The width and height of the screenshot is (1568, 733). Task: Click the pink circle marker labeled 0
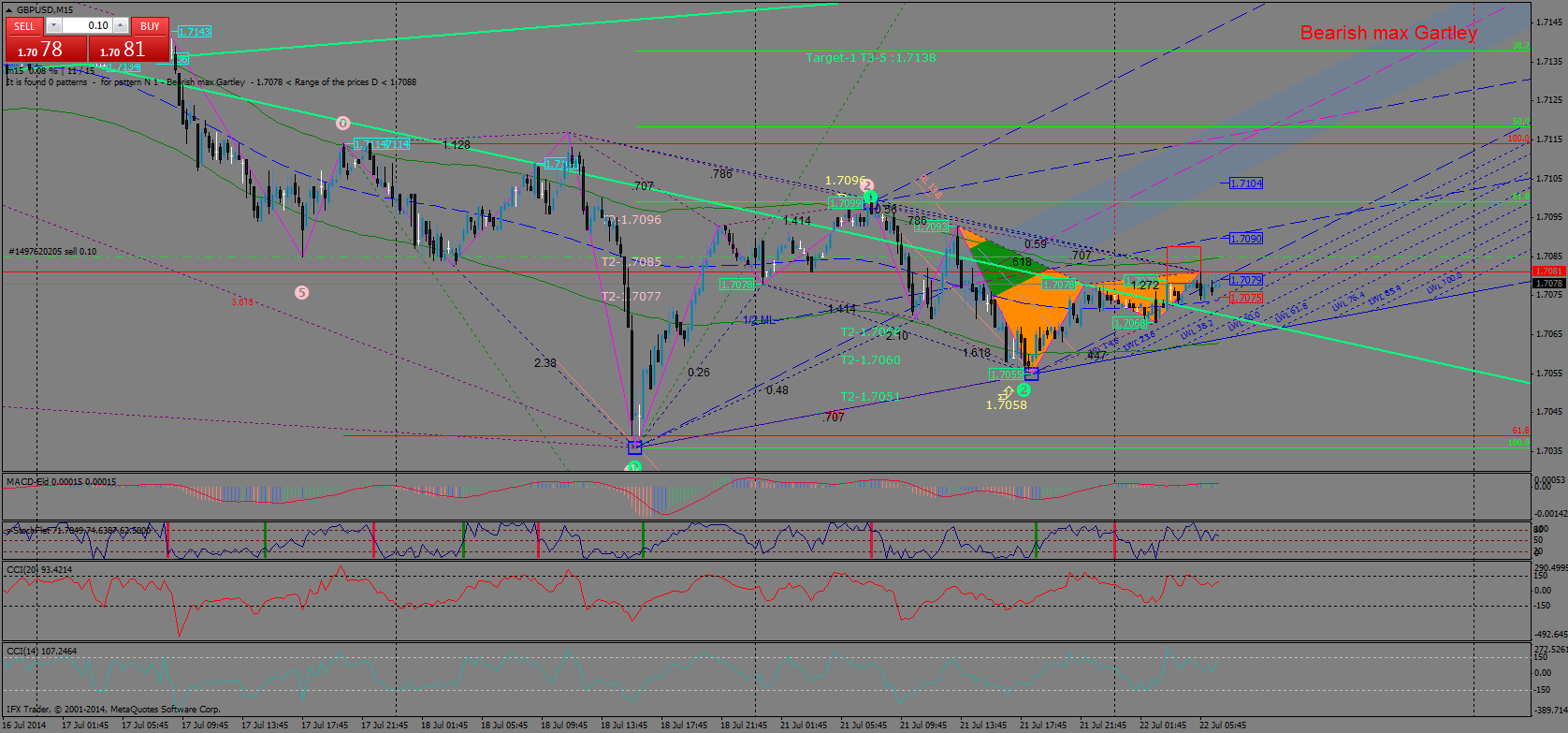click(x=343, y=124)
